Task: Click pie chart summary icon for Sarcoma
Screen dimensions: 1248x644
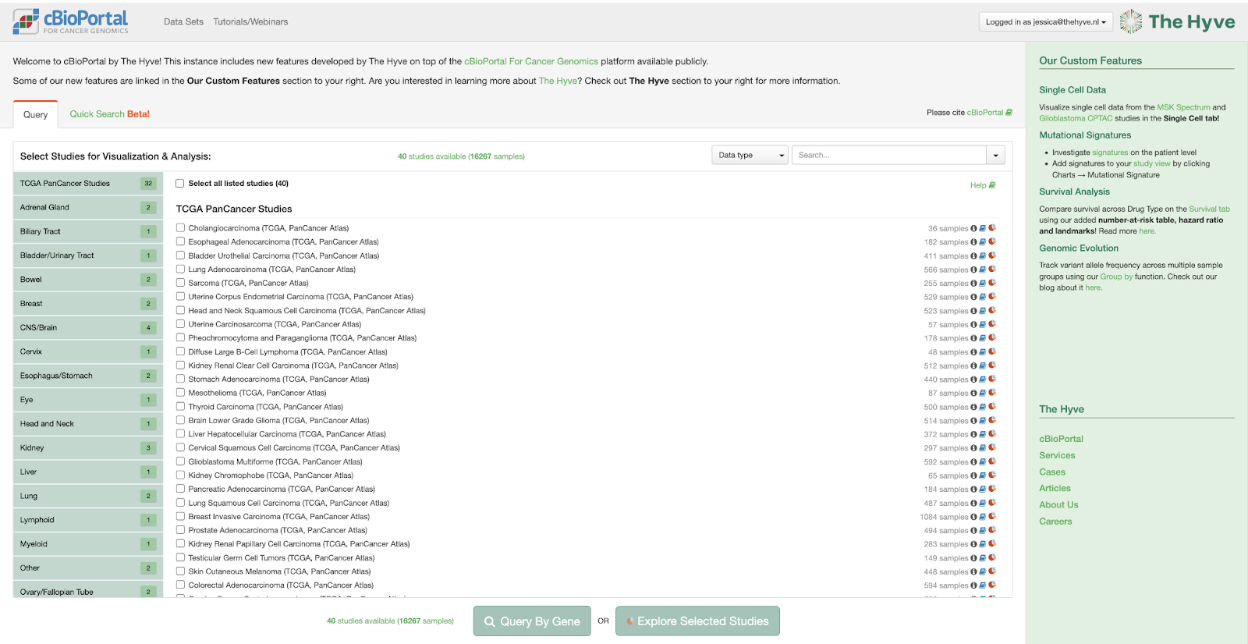Action: click(x=992, y=283)
